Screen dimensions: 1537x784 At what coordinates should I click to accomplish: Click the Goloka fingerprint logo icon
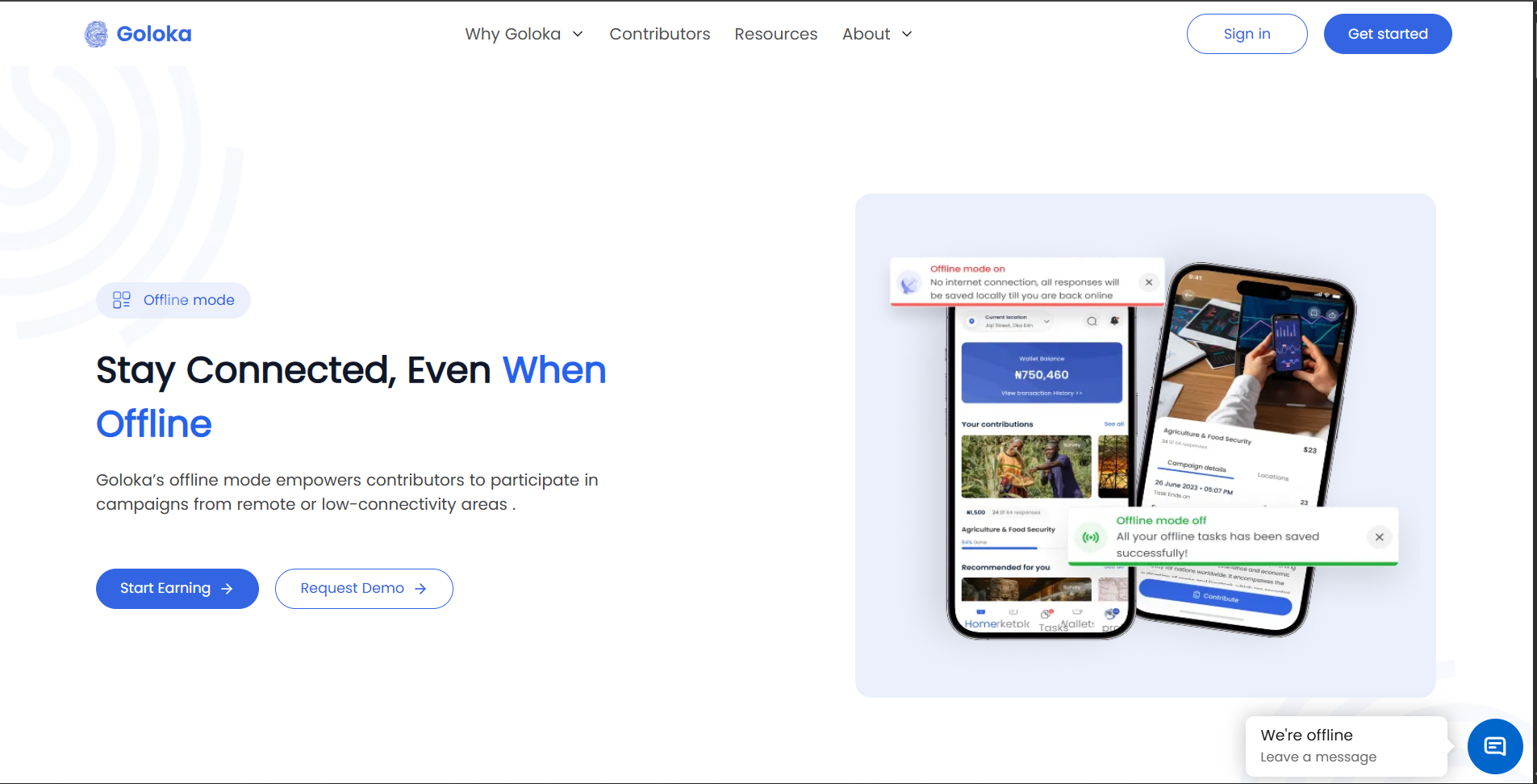[96, 34]
